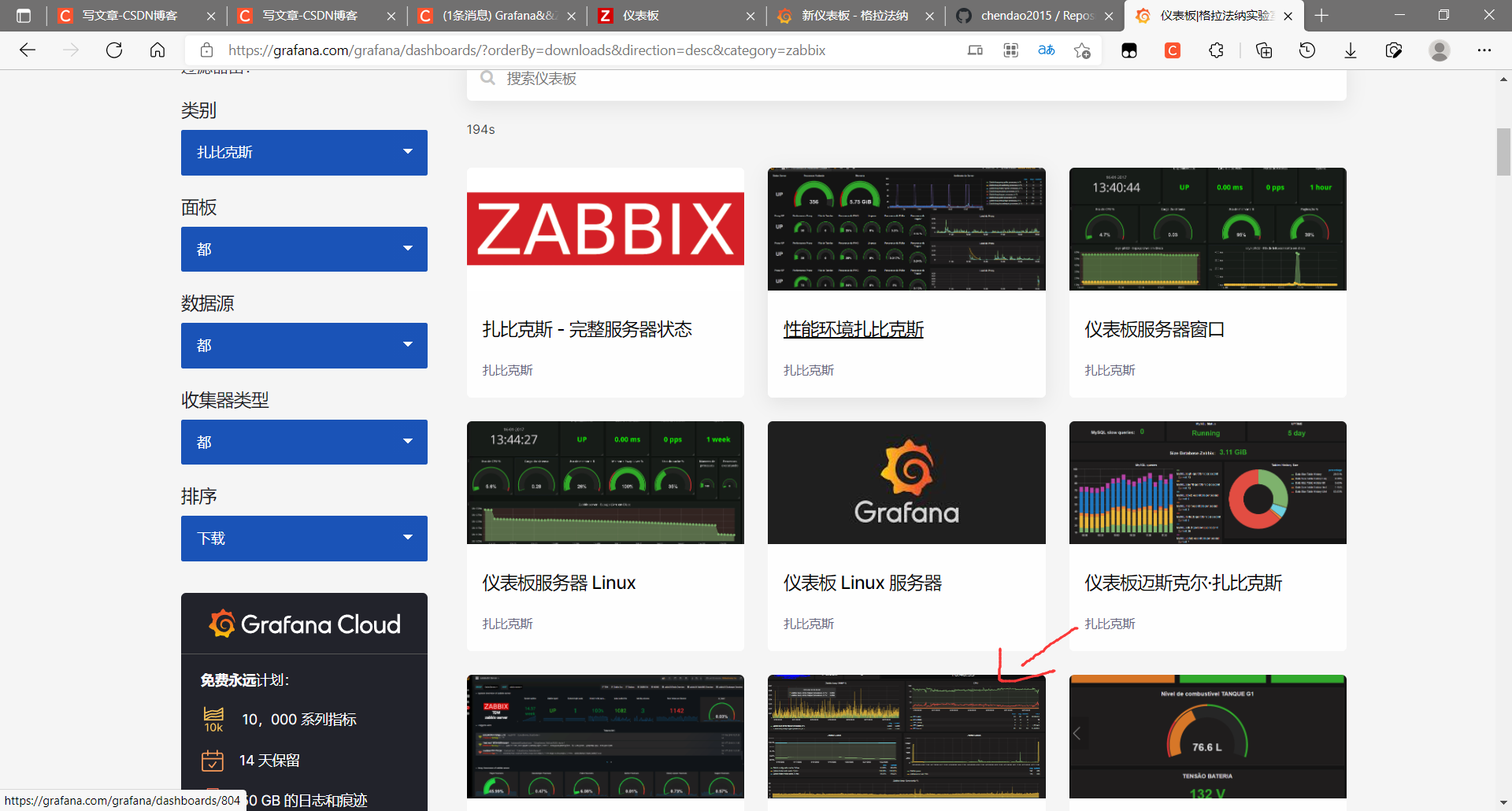Click the 搜索仪表板 search field

pyautogui.click(x=709, y=79)
